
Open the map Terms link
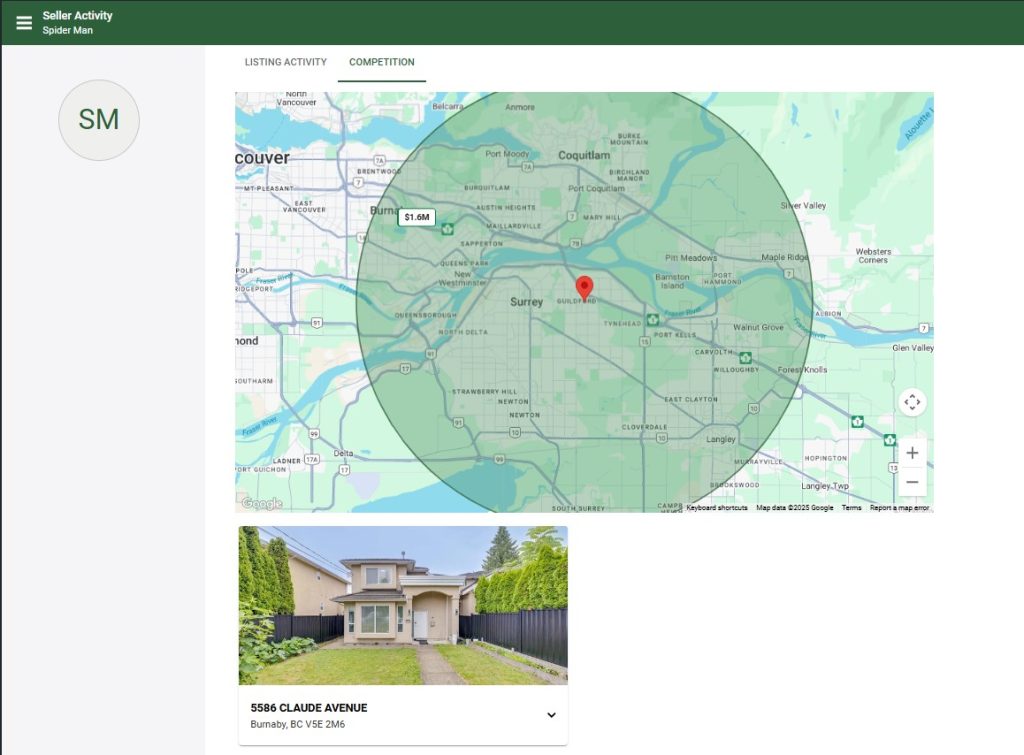pyautogui.click(x=851, y=508)
